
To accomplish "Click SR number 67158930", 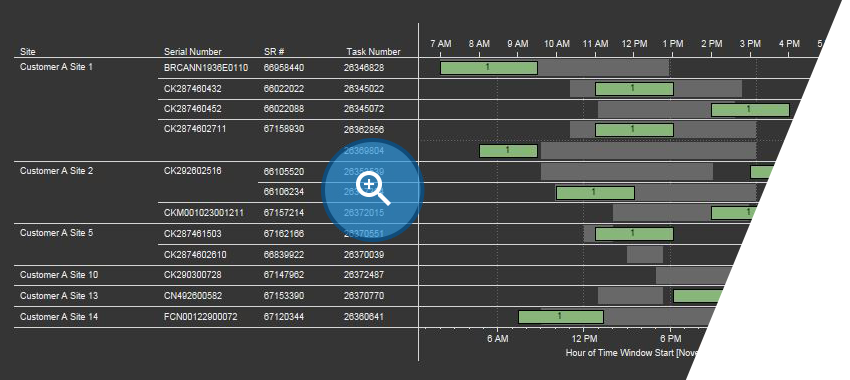I will (x=284, y=129).
